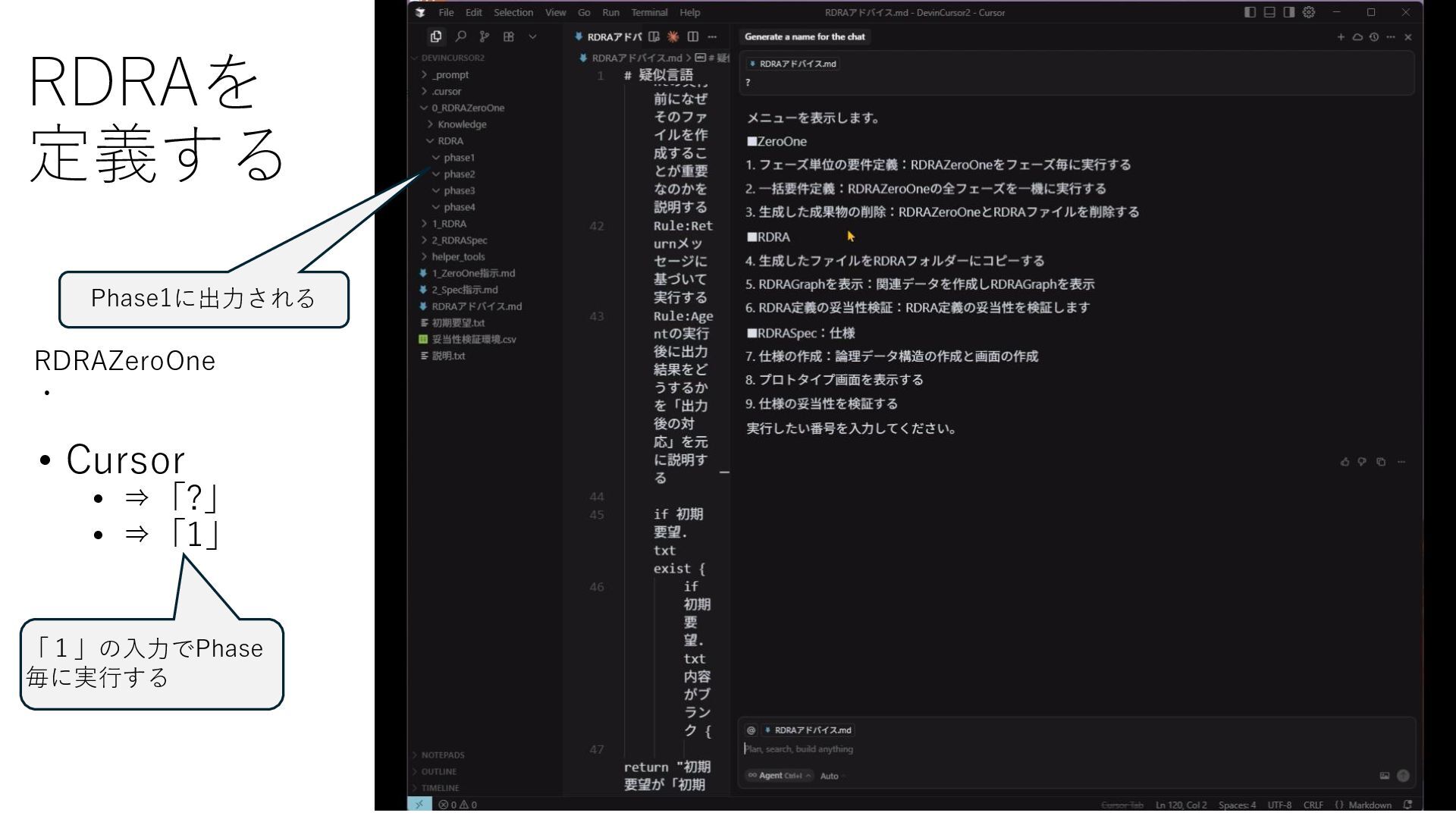This screenshot has width=1456, height=819.
Task: Select the Generate a name for the chat tab
Action: click(x=805, y=36)
